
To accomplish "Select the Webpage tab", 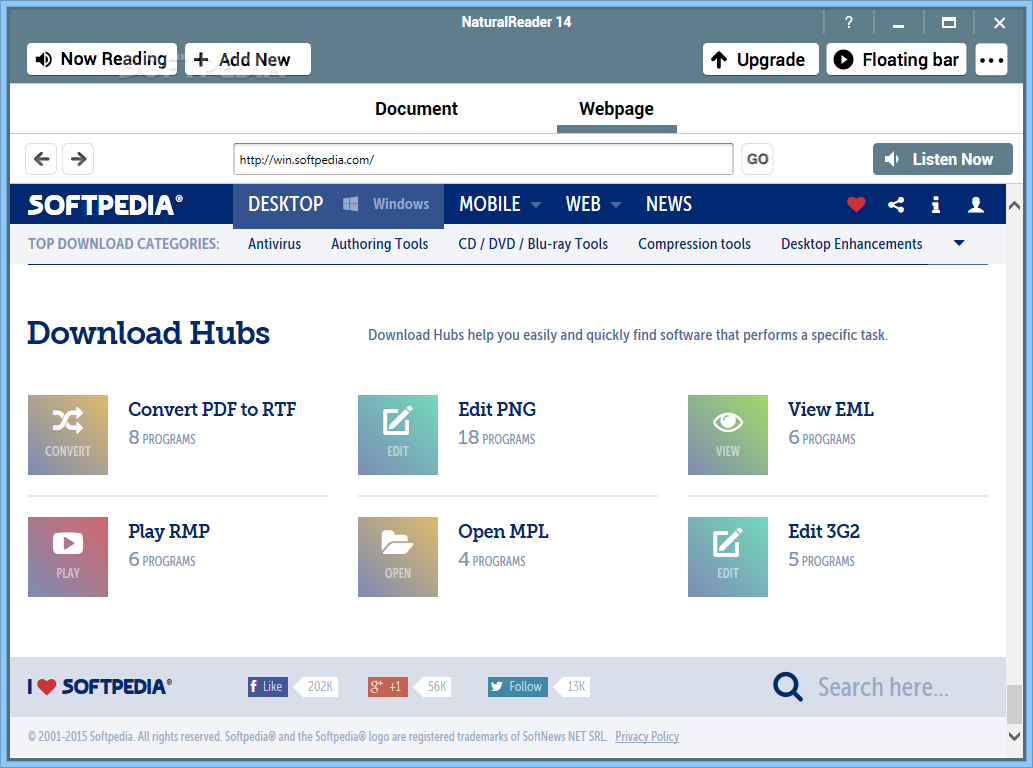I will 617,109.
